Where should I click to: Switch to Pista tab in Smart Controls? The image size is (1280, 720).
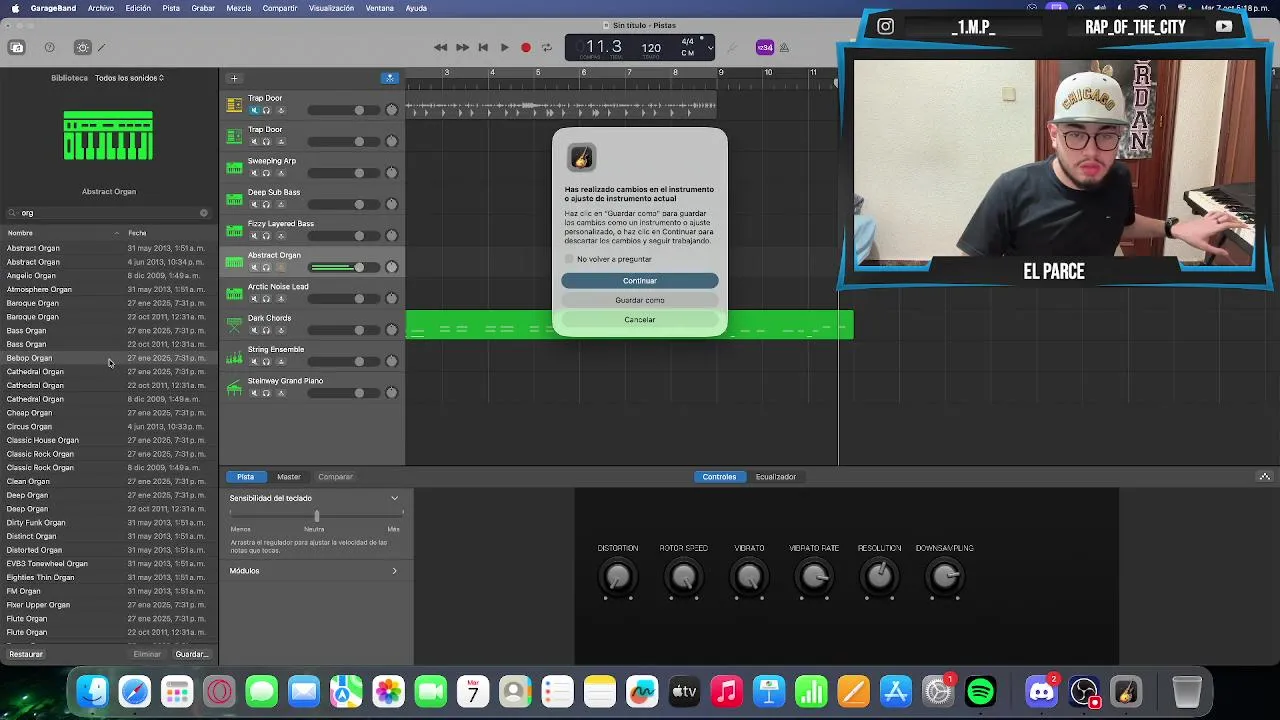[x=245, y=477]
